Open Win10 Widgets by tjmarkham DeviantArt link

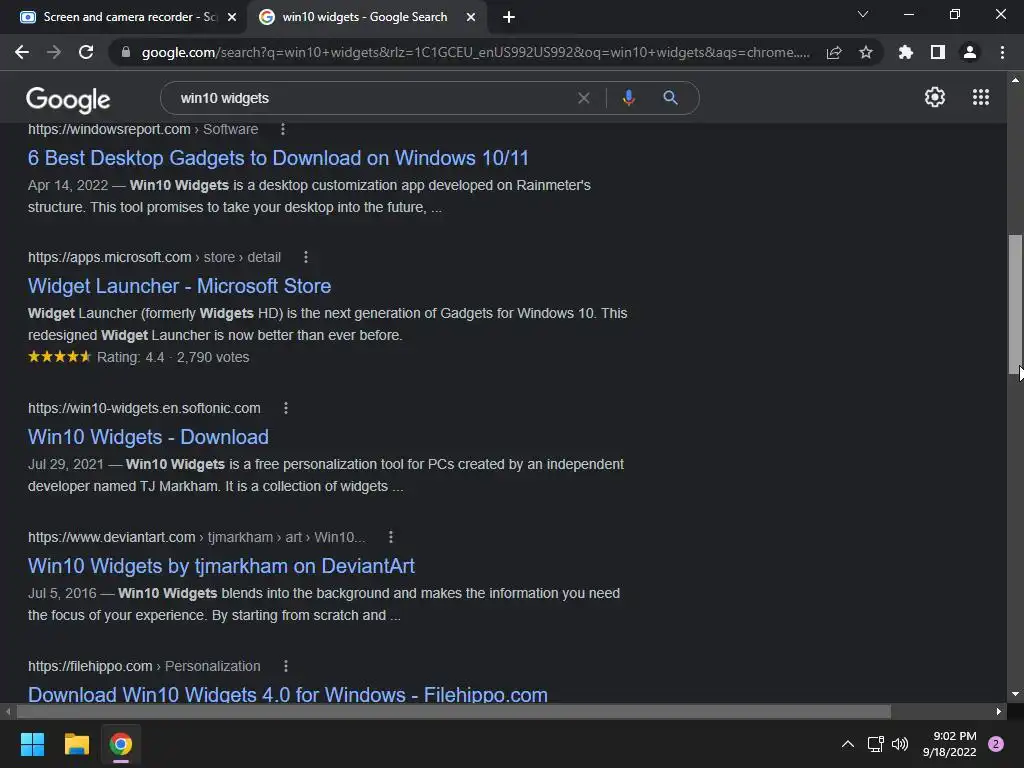pos(221,566)
